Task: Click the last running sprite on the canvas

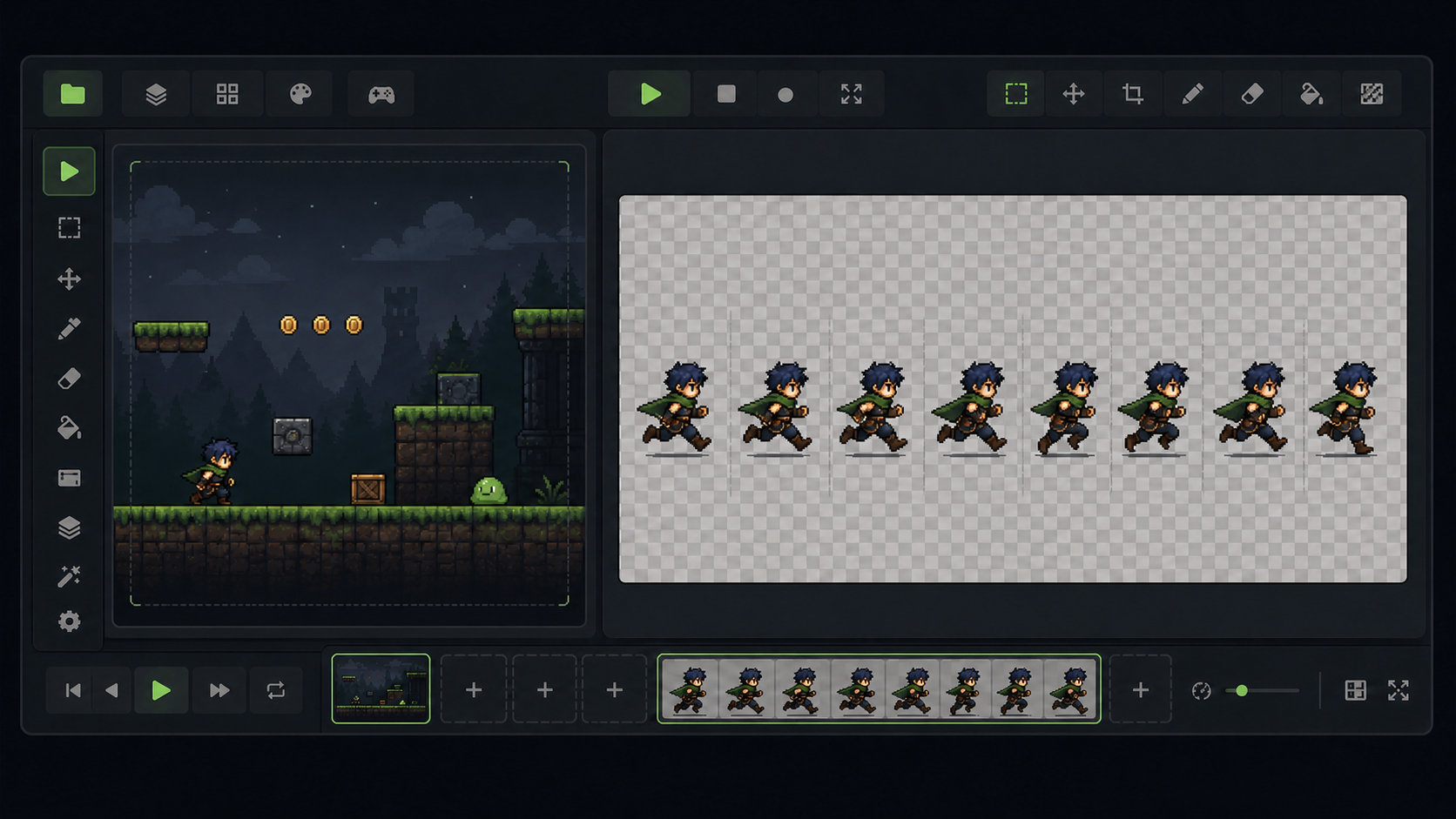Action: (x=1345, y=408)
